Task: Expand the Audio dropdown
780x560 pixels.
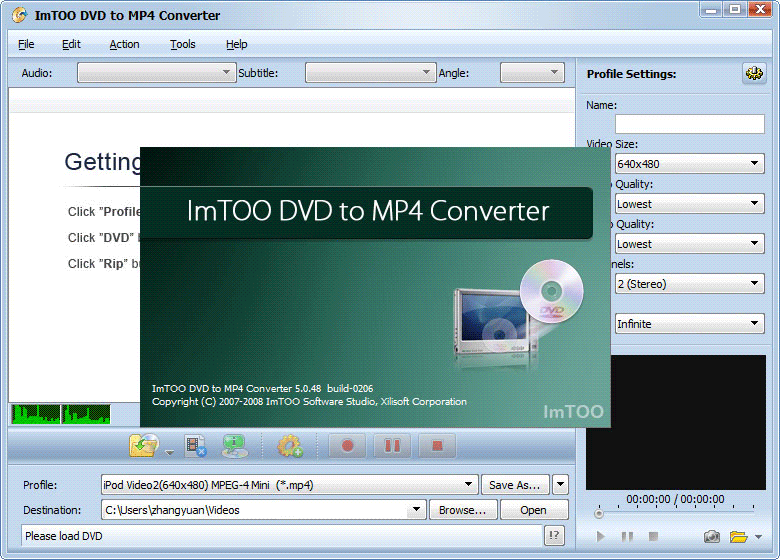Action: pyautogui.click(x=156, y=73)
